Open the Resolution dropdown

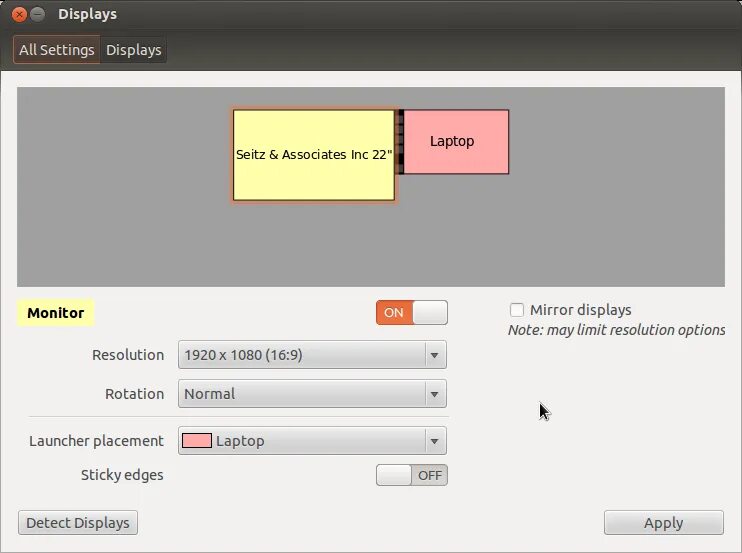pyautogui.click(x=312, y=355)
